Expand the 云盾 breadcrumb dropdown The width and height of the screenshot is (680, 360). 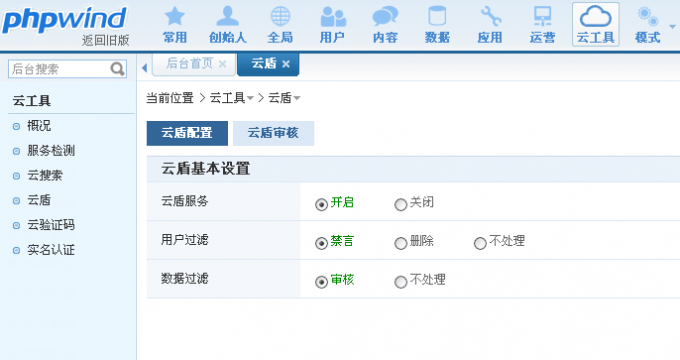pyautogui.click(x=297, y=98)
